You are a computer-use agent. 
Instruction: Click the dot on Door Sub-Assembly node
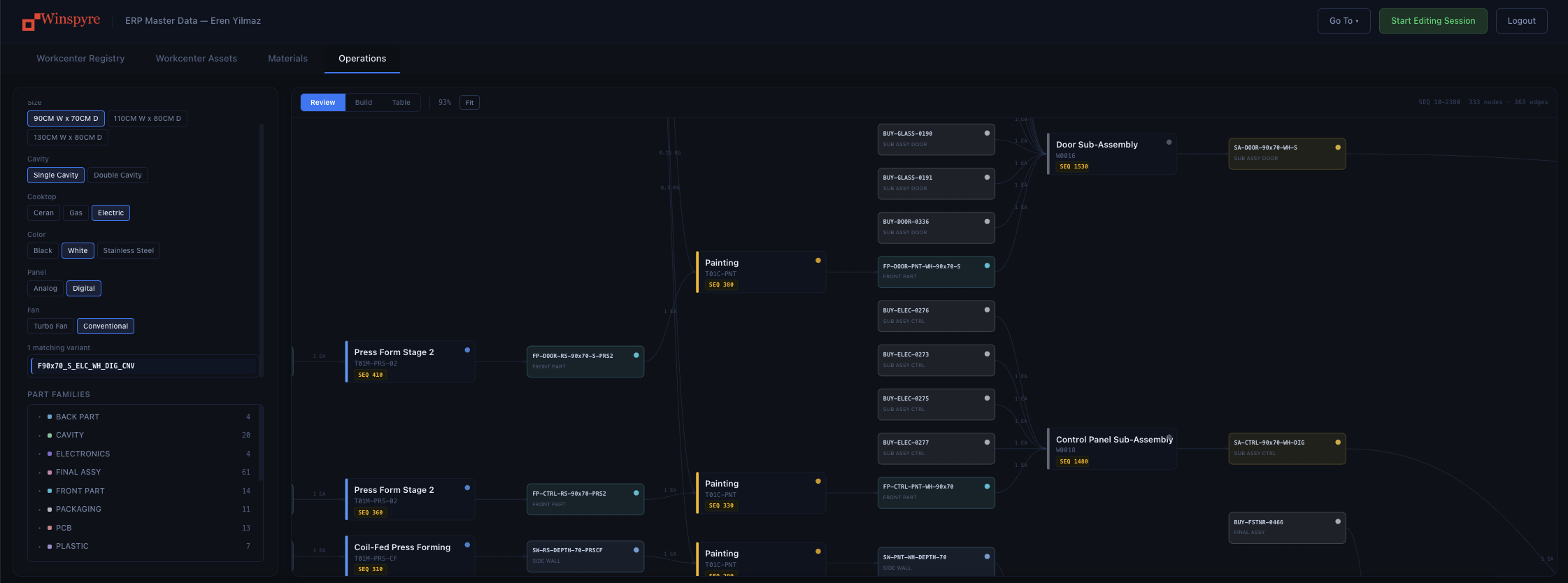[1169, 142]
